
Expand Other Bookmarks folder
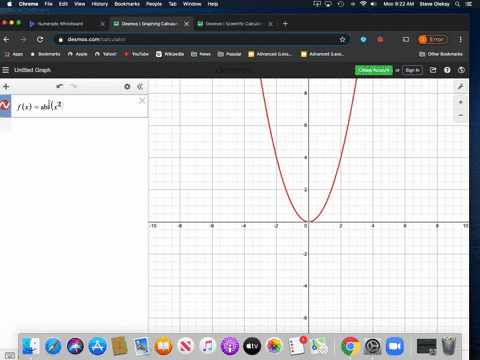(x=441, y=54)
